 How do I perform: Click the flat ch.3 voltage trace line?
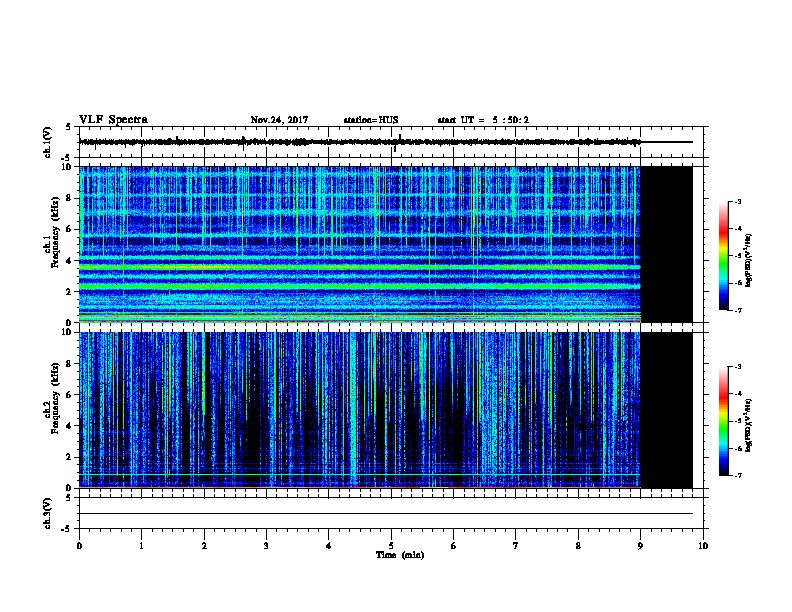pyautogui.click(x=386, y=514)
